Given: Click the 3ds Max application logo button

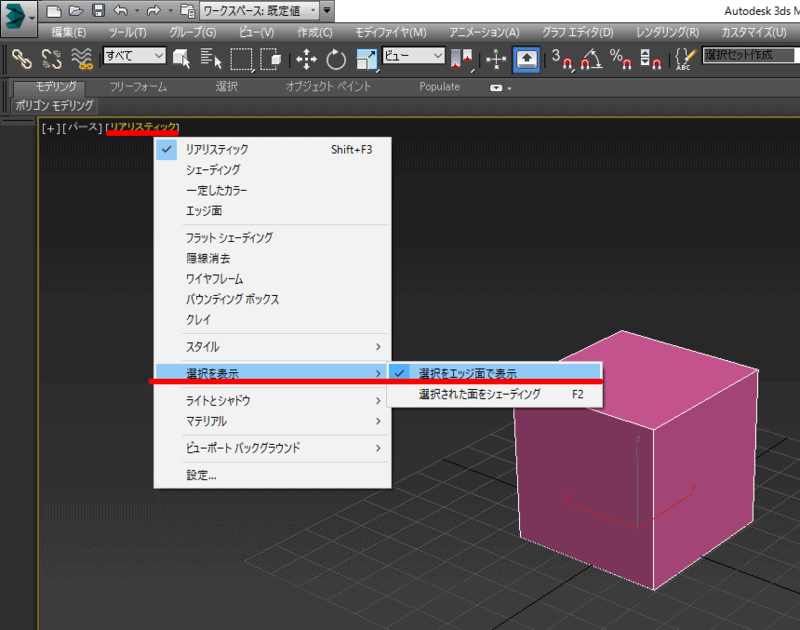Looking at the screenshot, I should [x=15, y=15].
